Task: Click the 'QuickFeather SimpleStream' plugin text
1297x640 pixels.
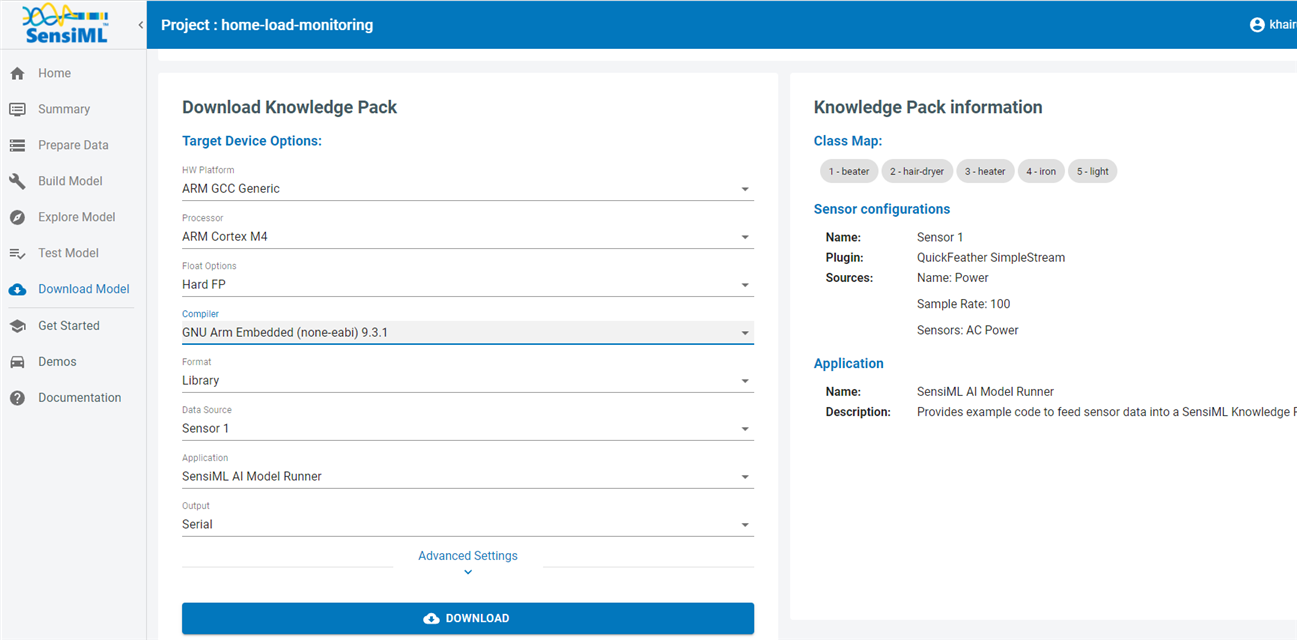Action: pos(991,258)
